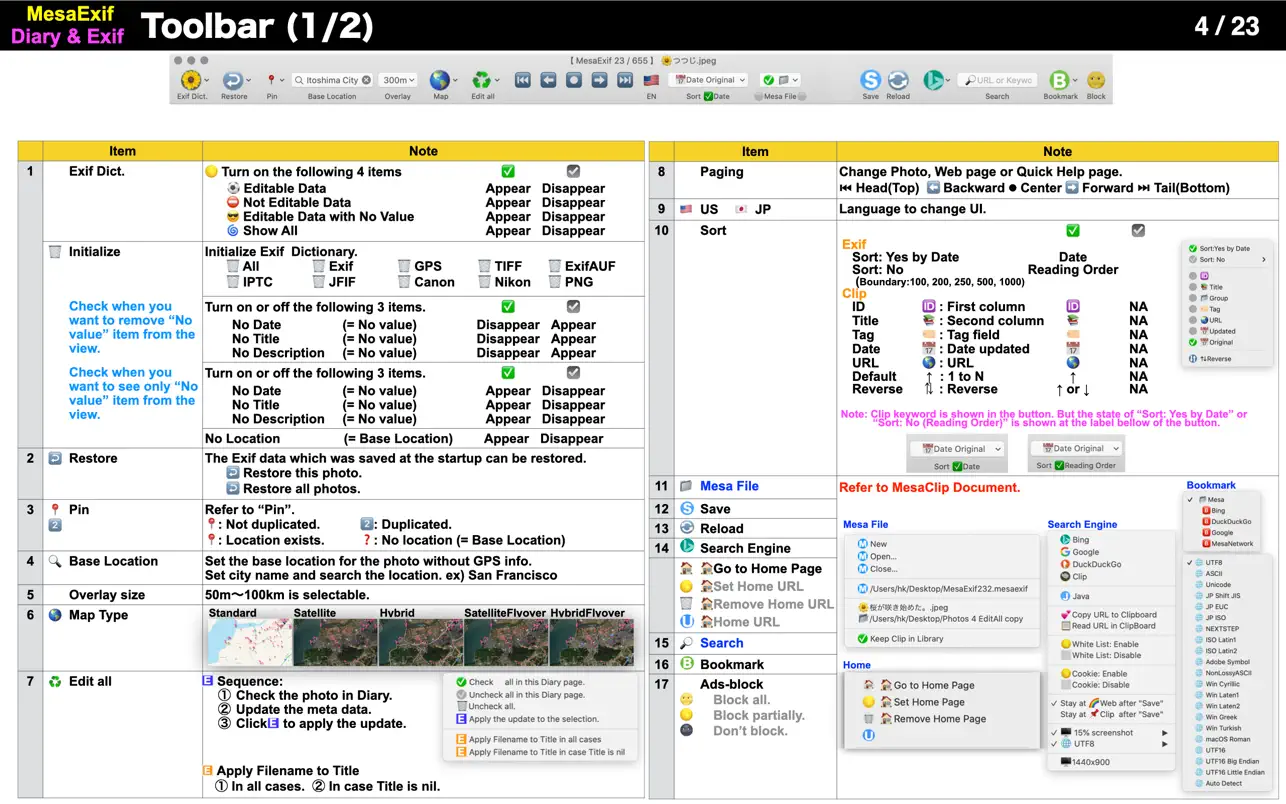Click the Bing search engine toolbar icon
1286x804 pixels.
click(x=933, y=80)
